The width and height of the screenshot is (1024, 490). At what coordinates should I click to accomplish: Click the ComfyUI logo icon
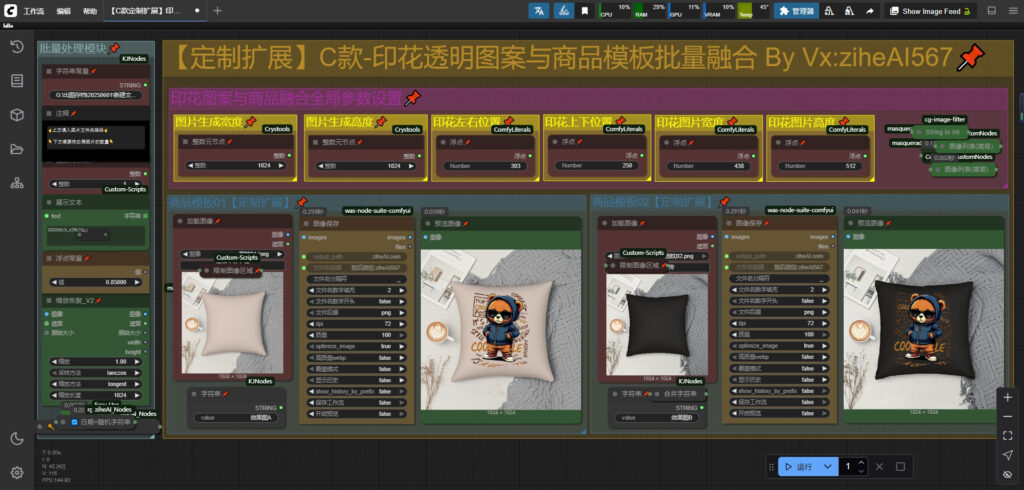[x=8, y=10]
